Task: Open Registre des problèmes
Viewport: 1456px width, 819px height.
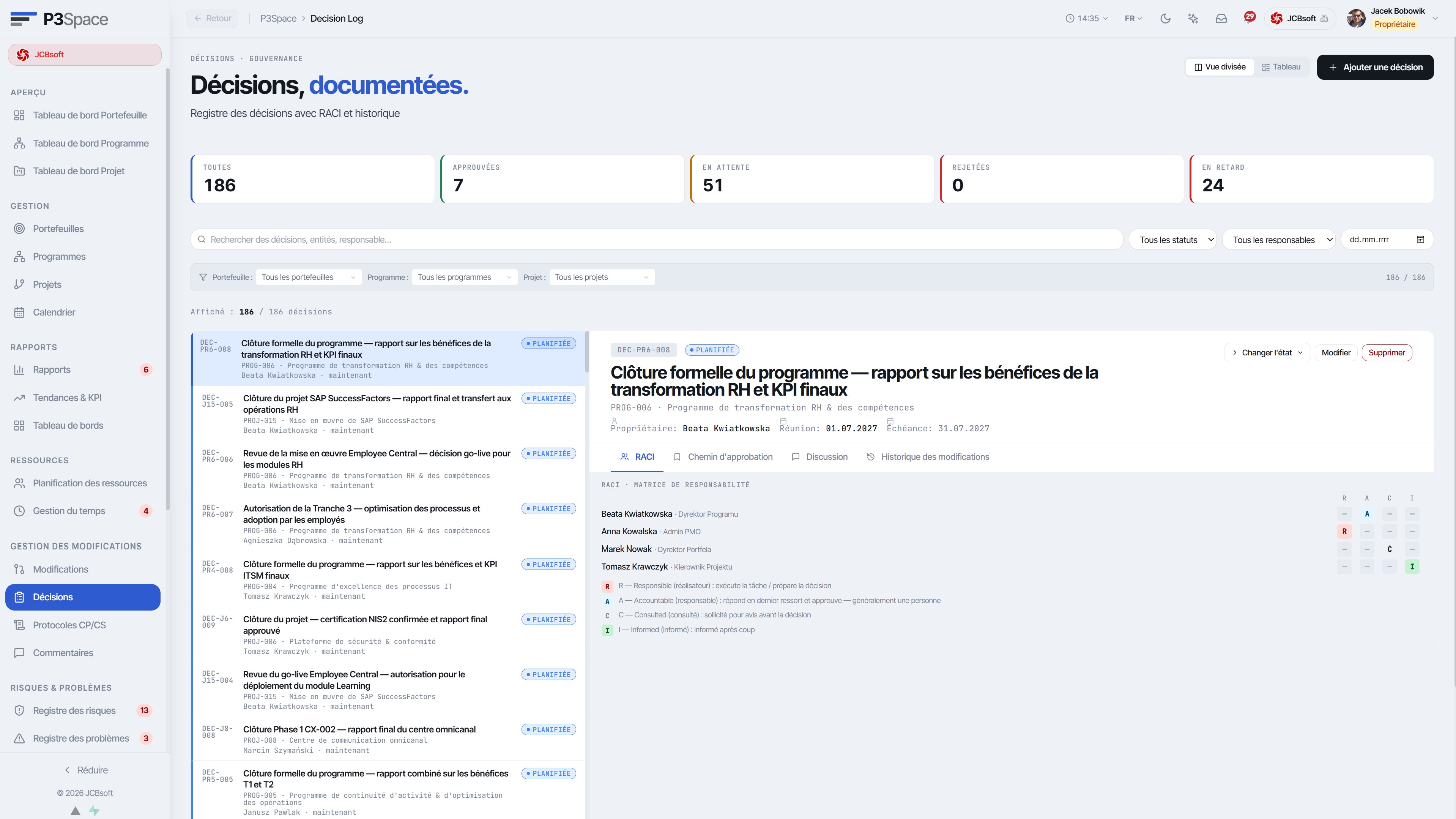Action: click(83, 738)
